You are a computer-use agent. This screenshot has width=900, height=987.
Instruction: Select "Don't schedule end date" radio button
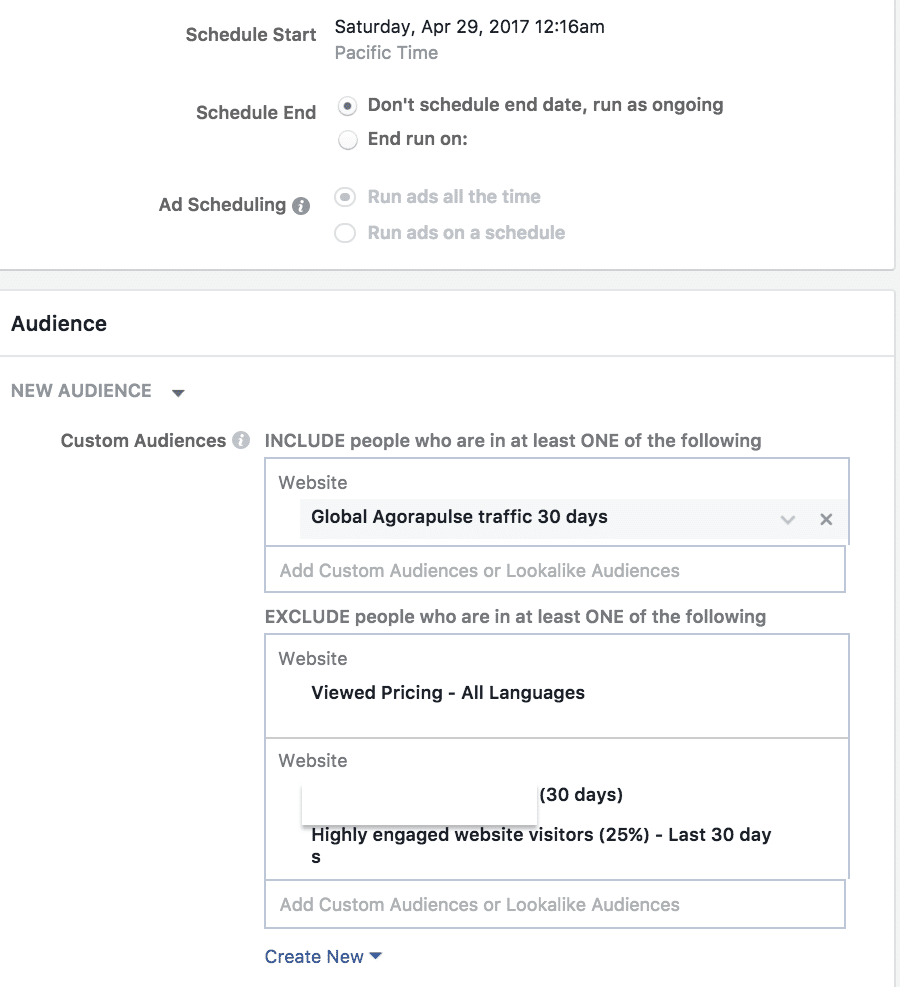[347, 106]
